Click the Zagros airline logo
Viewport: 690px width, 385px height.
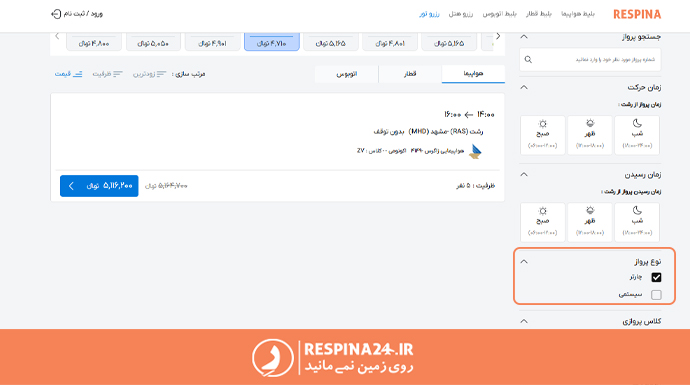coord(475,151)
